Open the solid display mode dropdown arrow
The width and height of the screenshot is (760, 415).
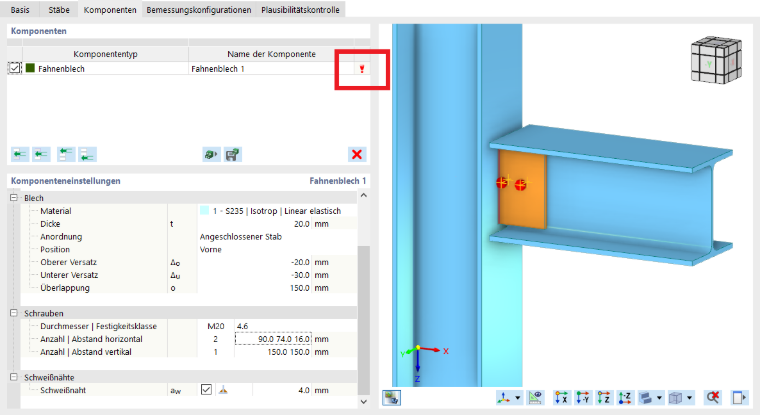pos(659,398)
